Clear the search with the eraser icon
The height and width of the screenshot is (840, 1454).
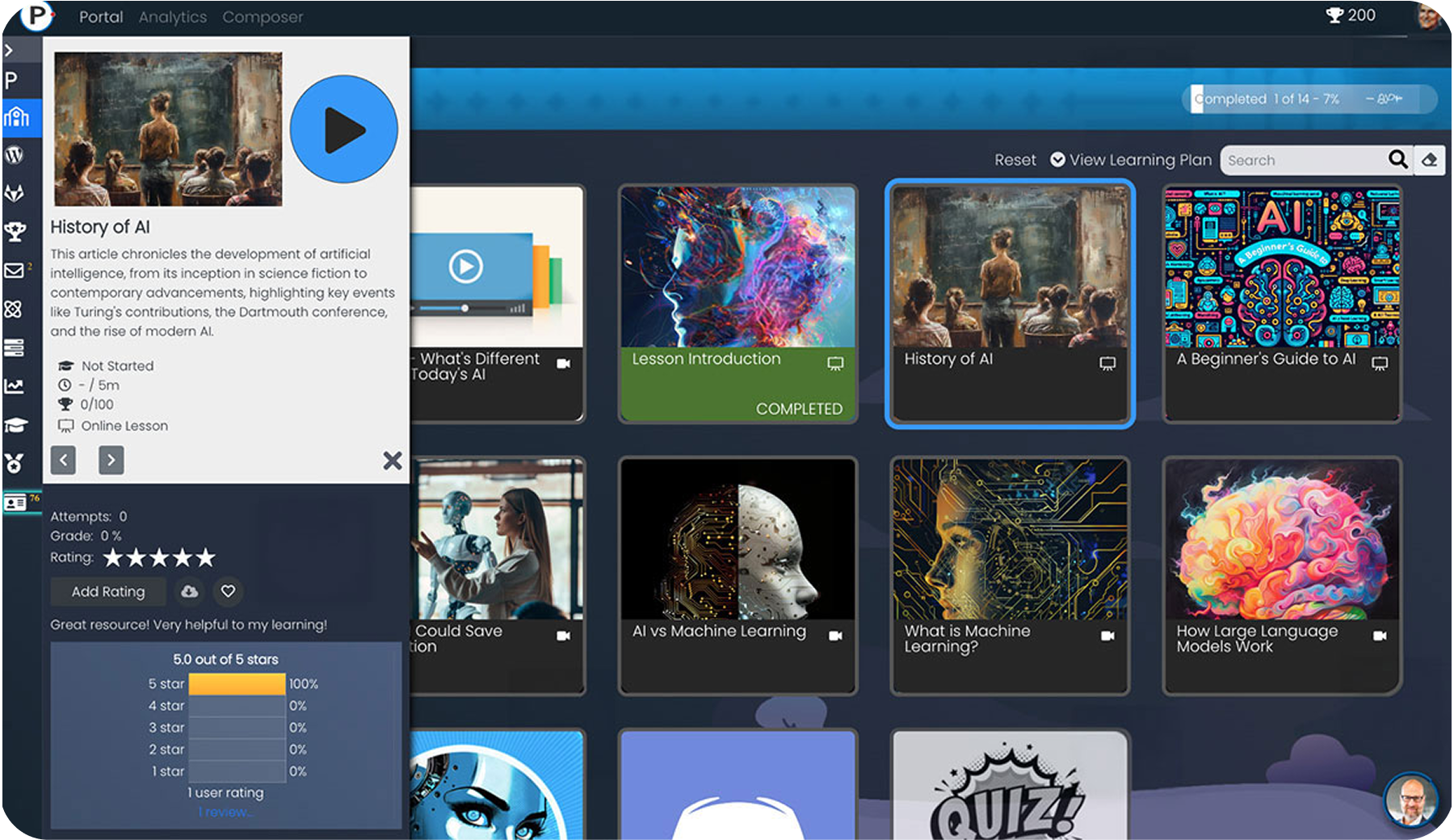click(1429, 160)
